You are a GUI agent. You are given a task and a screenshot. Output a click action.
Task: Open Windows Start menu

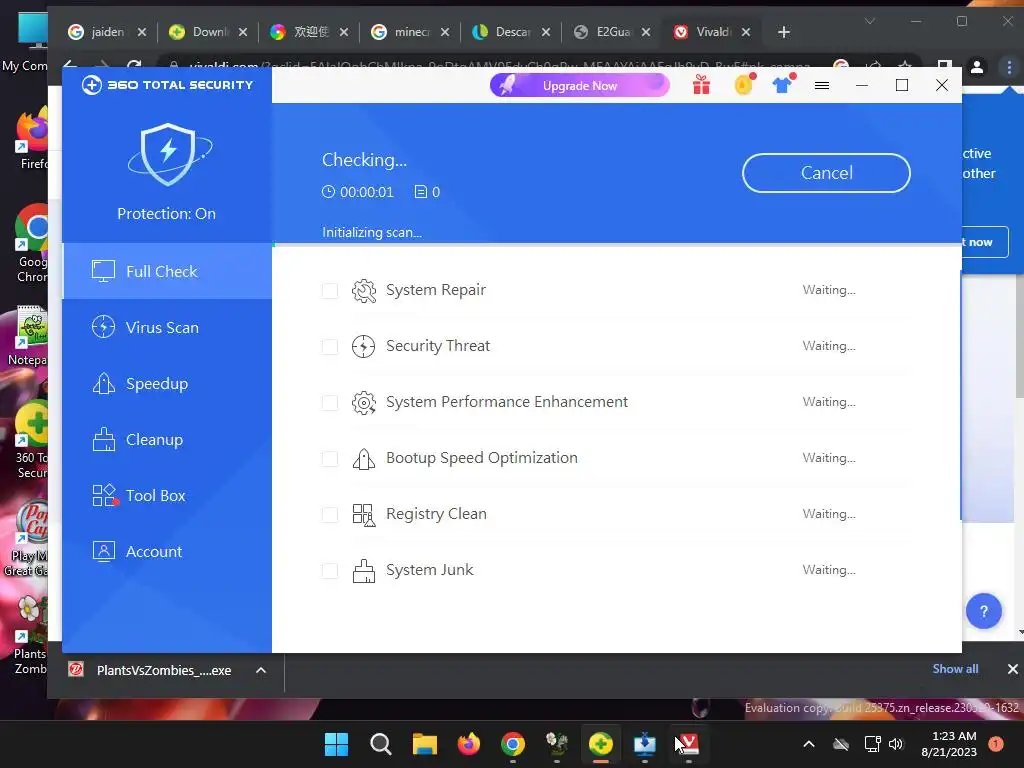(x=336, y=744)
